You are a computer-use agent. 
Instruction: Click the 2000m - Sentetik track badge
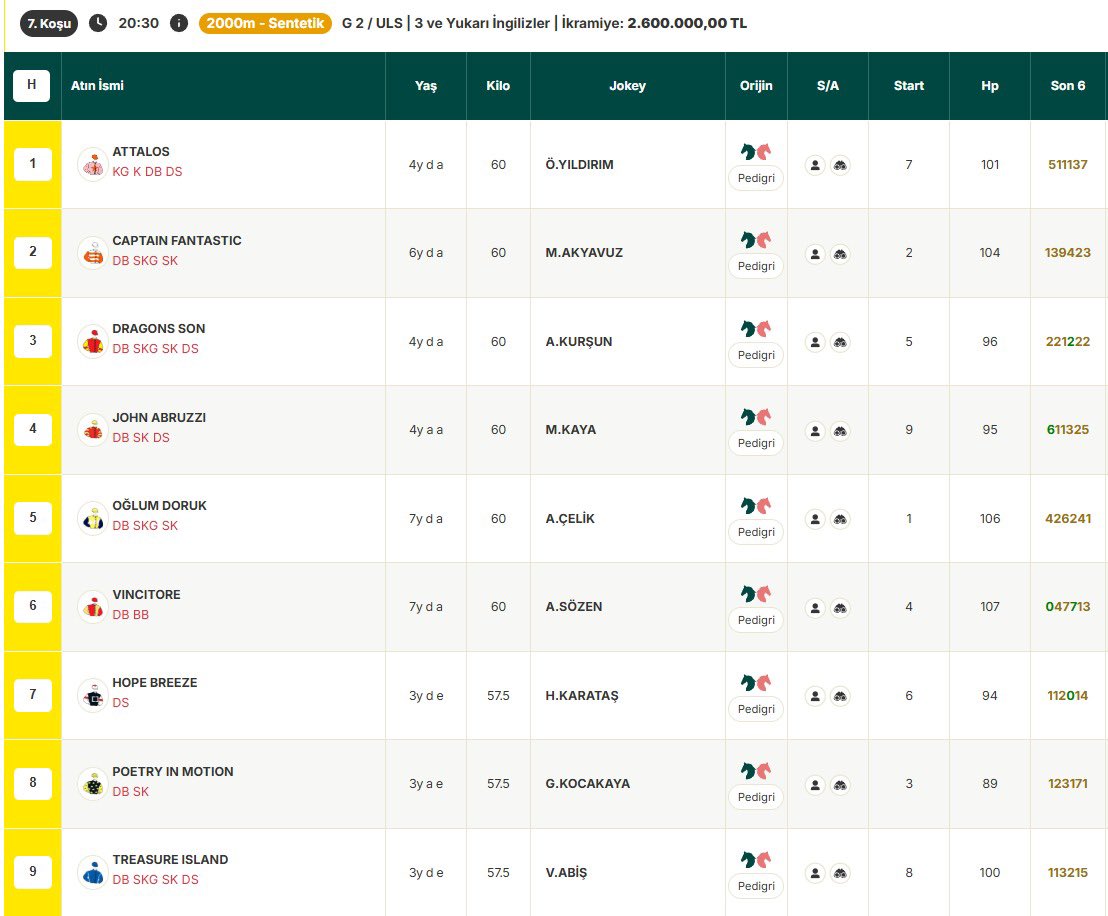click(x=265, y=23)
